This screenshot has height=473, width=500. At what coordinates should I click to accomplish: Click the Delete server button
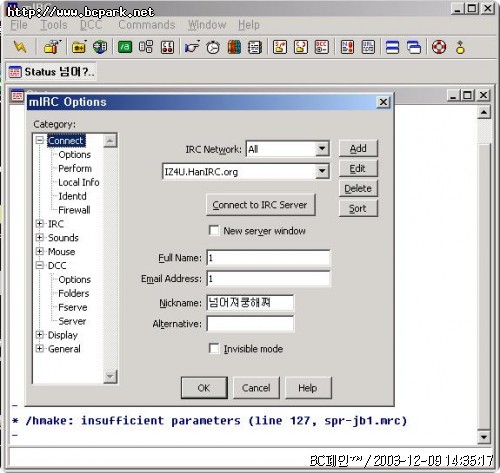click(358, 188)
